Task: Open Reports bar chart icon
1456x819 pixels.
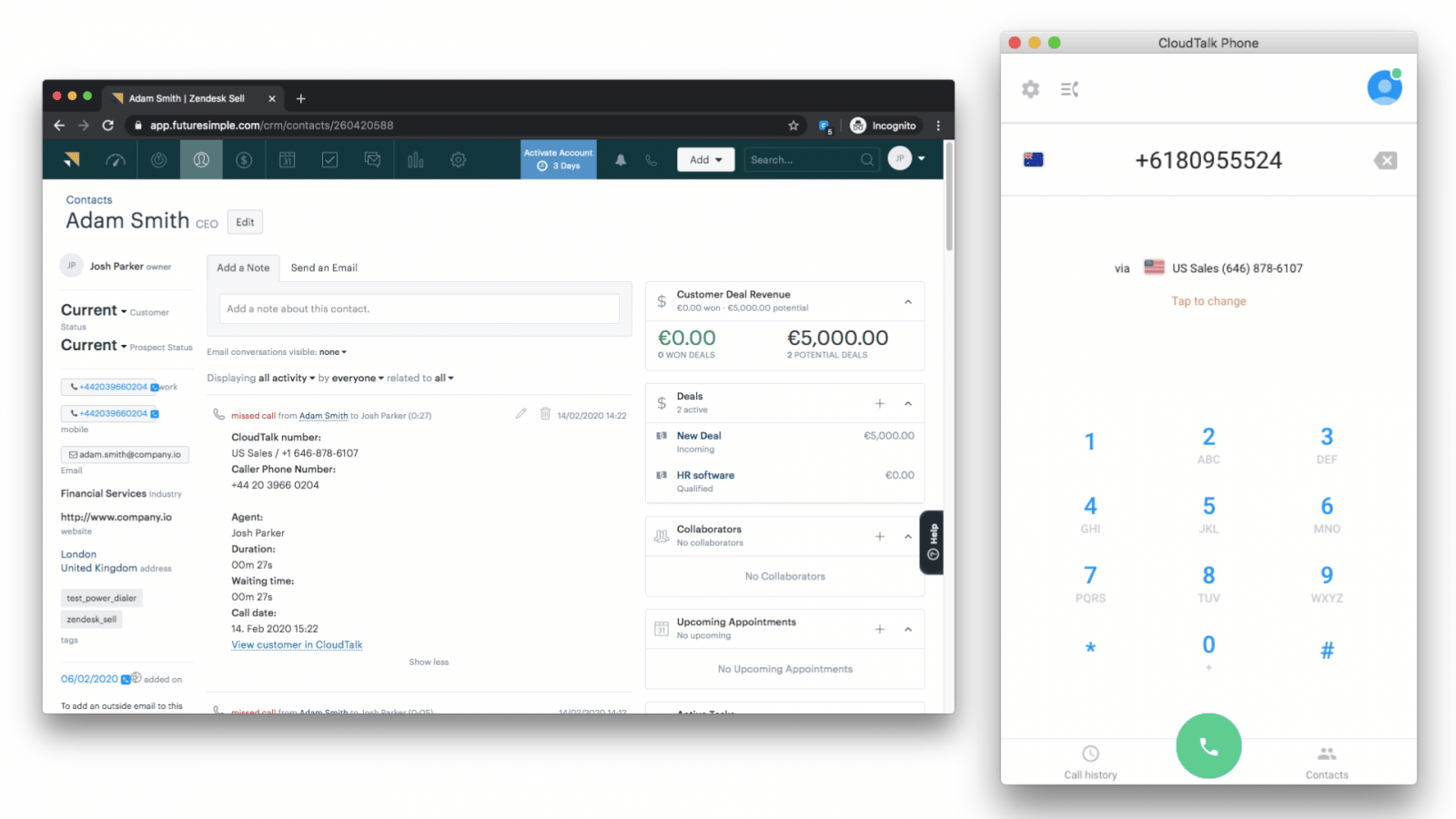Action: point(416,160)
